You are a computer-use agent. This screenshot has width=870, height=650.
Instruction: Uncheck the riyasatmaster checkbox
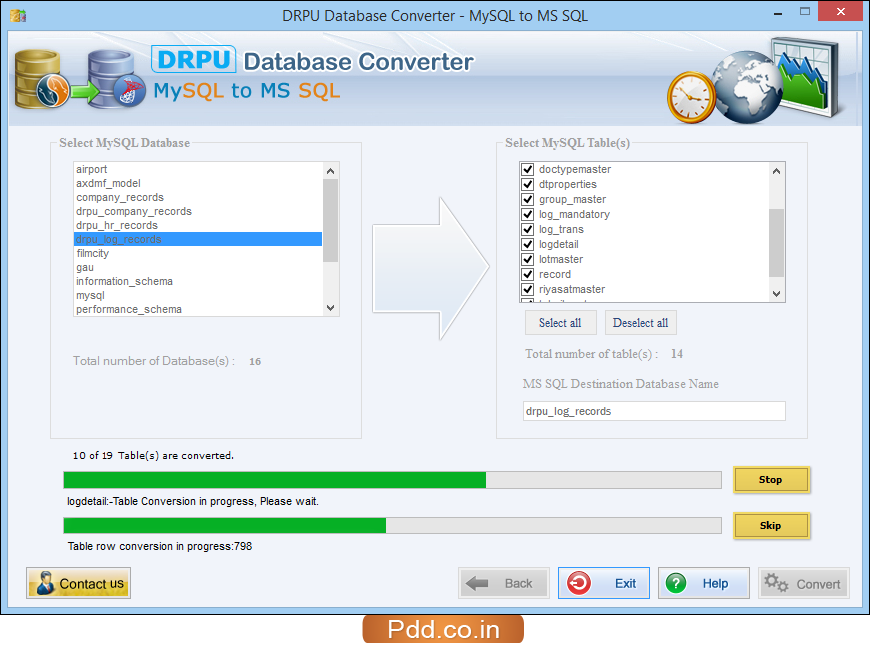(528, 289)
